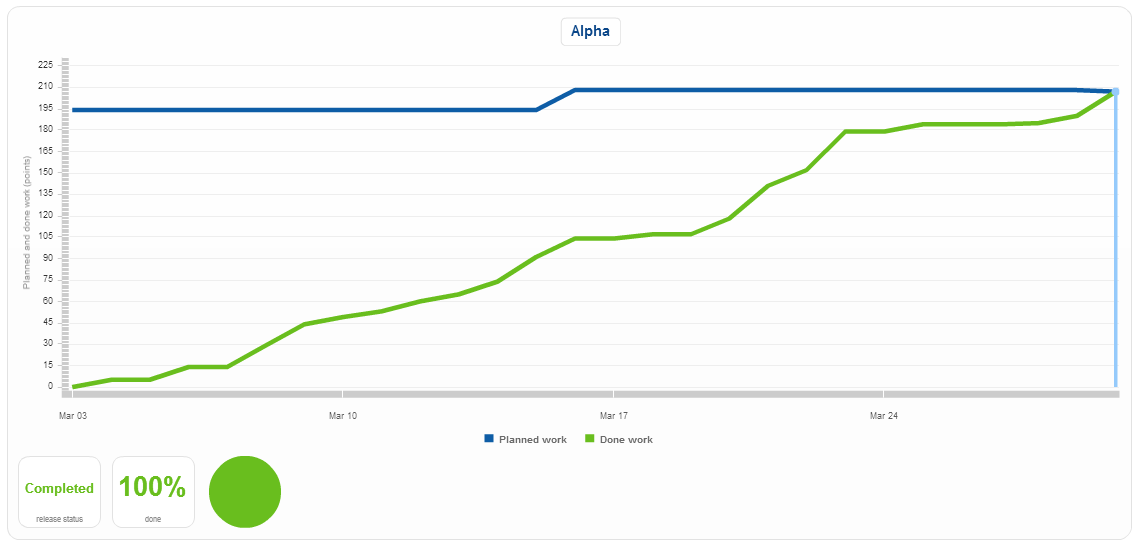Select the Mar 10 date axis label

coord(343,416)
